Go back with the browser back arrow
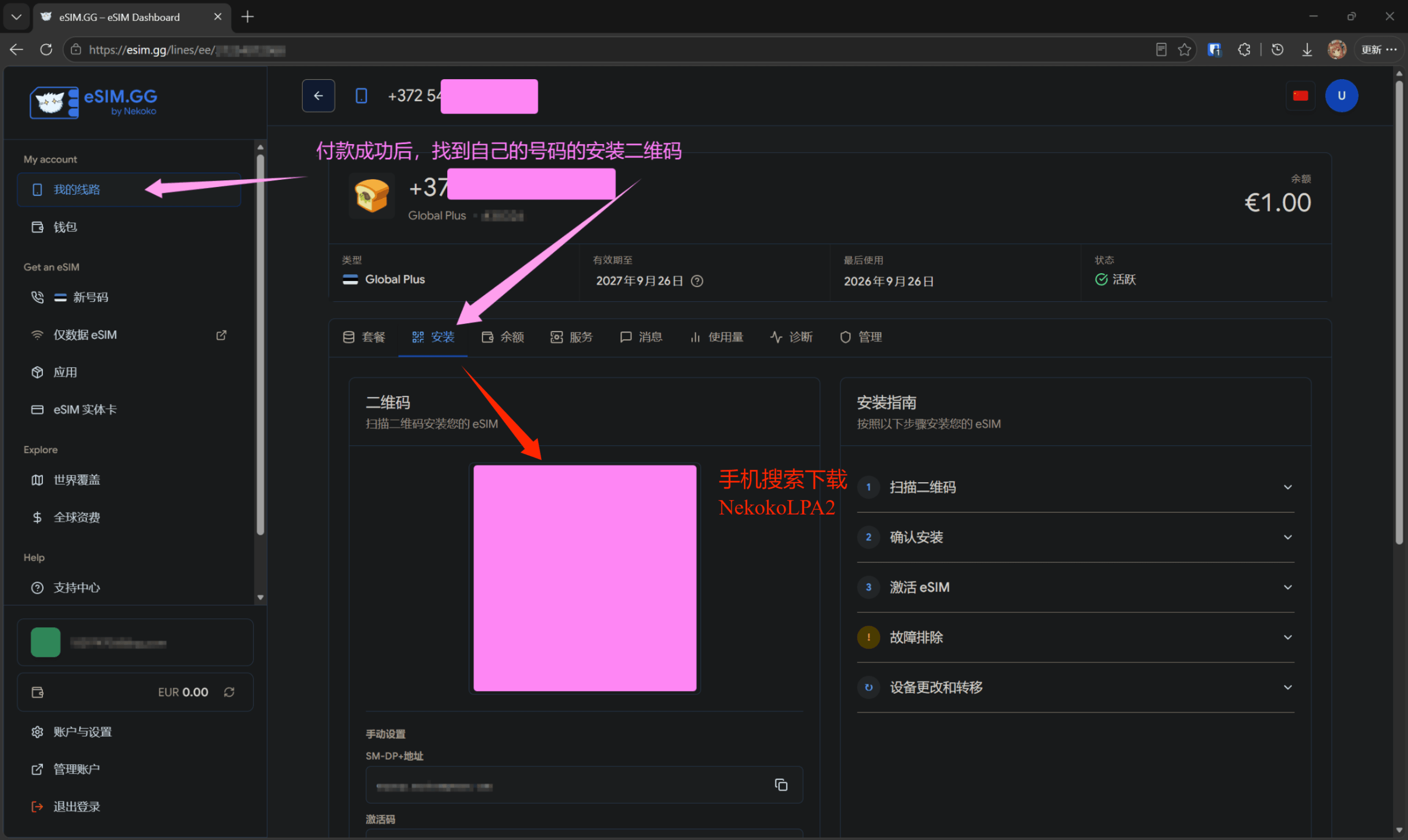Screen dimensions: 1408x840 point(16,50)
